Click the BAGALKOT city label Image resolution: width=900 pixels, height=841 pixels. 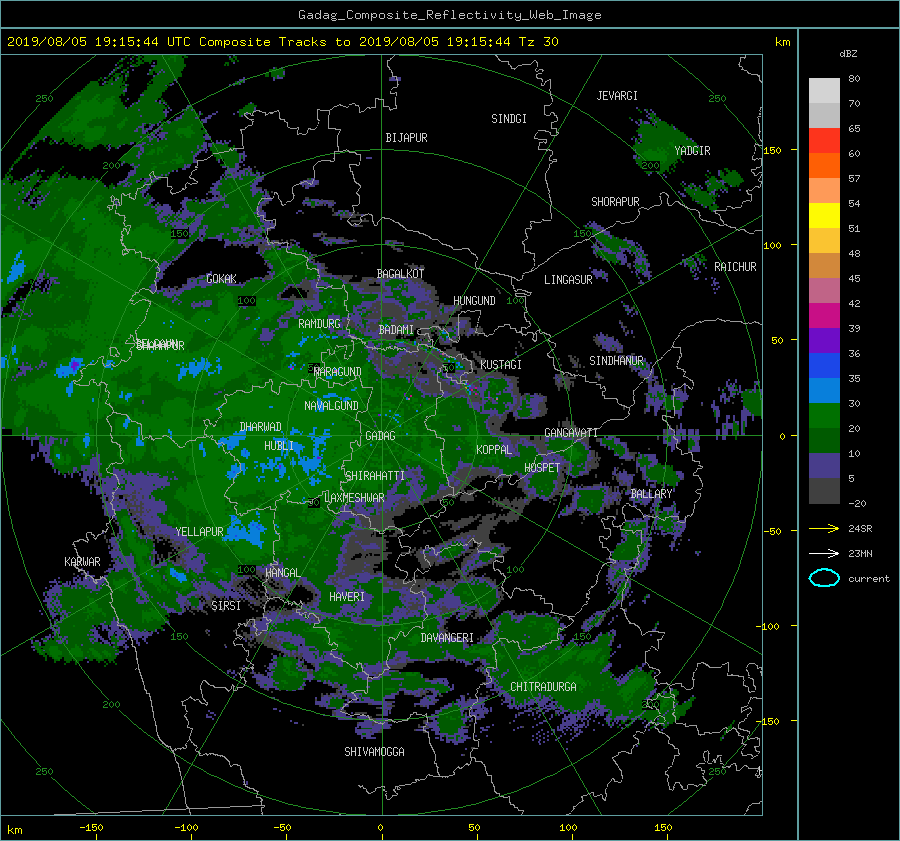[x=400, y=274]
